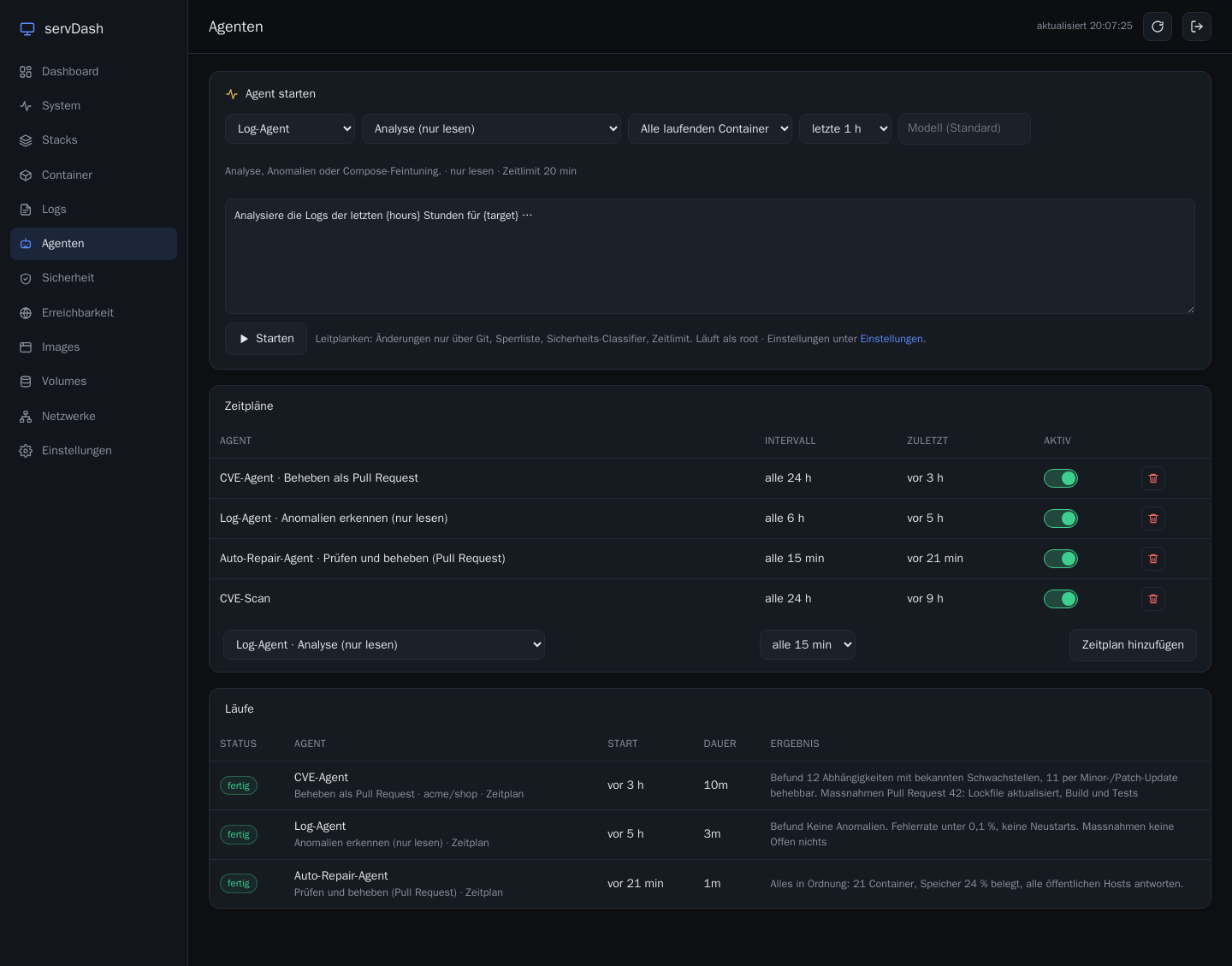Delete the CVE-Scan schedule row
1232x966 pixels.
click(1153, 599)
